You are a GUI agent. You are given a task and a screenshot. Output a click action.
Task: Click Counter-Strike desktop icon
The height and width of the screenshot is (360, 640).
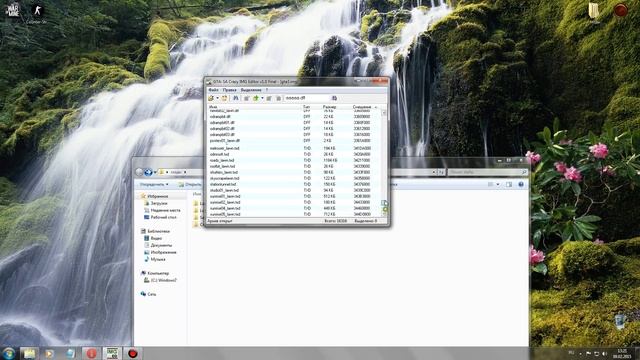coord(37,12)
